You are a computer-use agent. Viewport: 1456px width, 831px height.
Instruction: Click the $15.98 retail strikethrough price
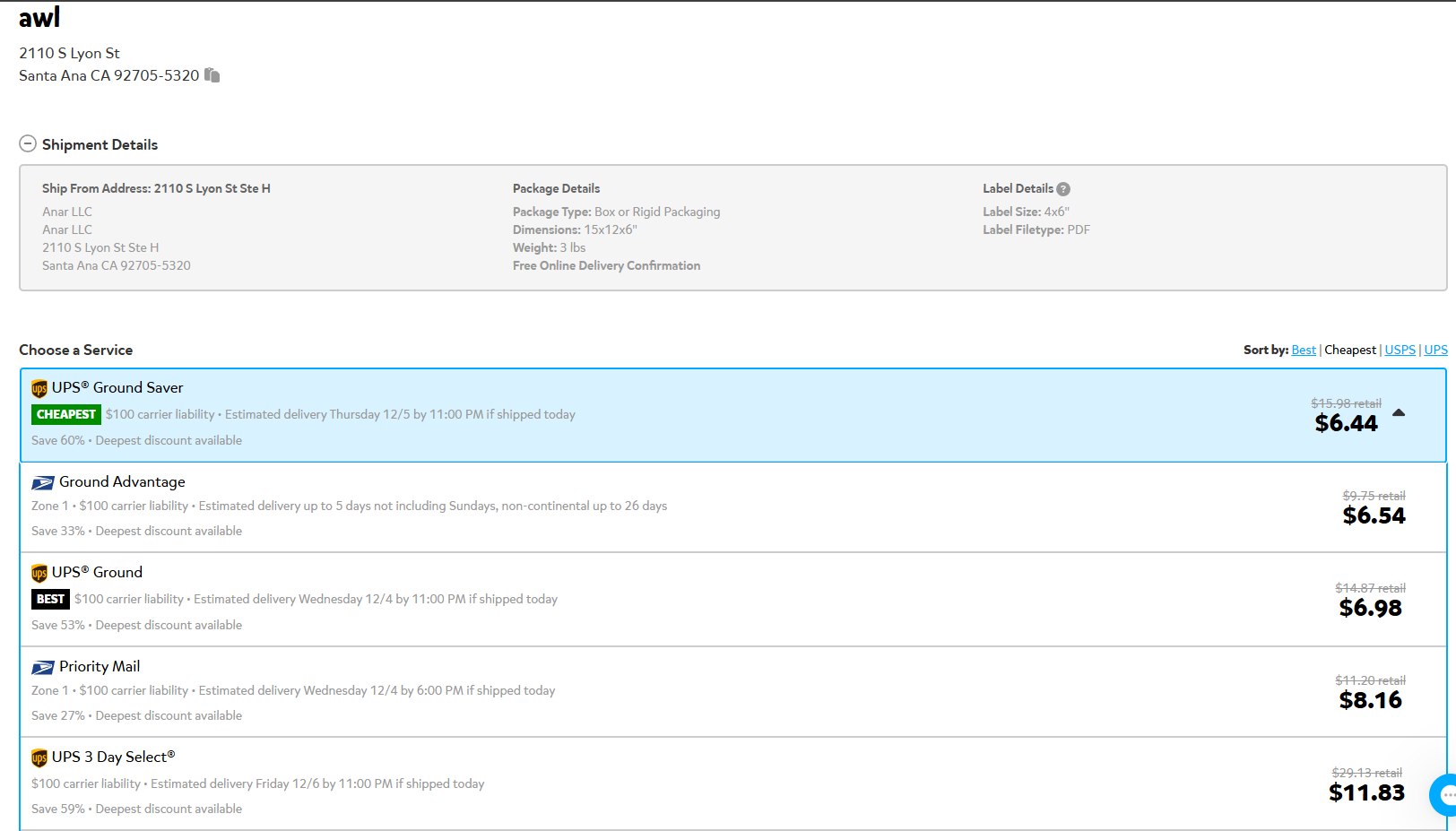coord(1346,403)
